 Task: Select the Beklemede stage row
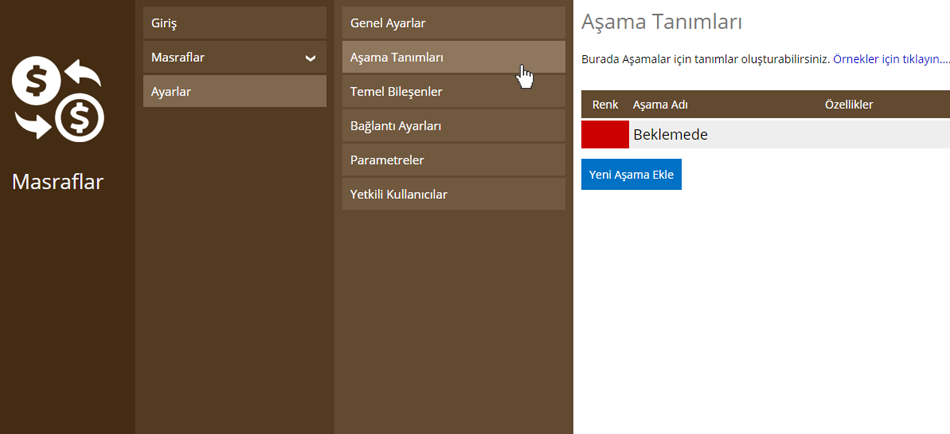tap(765, 135)
